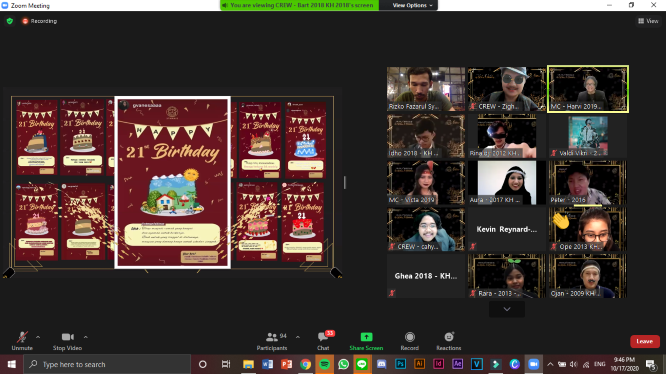The height and width of the screenshot is (374, 666).
Task: Open the View Options dropdown
Action: tap(412, 5)
